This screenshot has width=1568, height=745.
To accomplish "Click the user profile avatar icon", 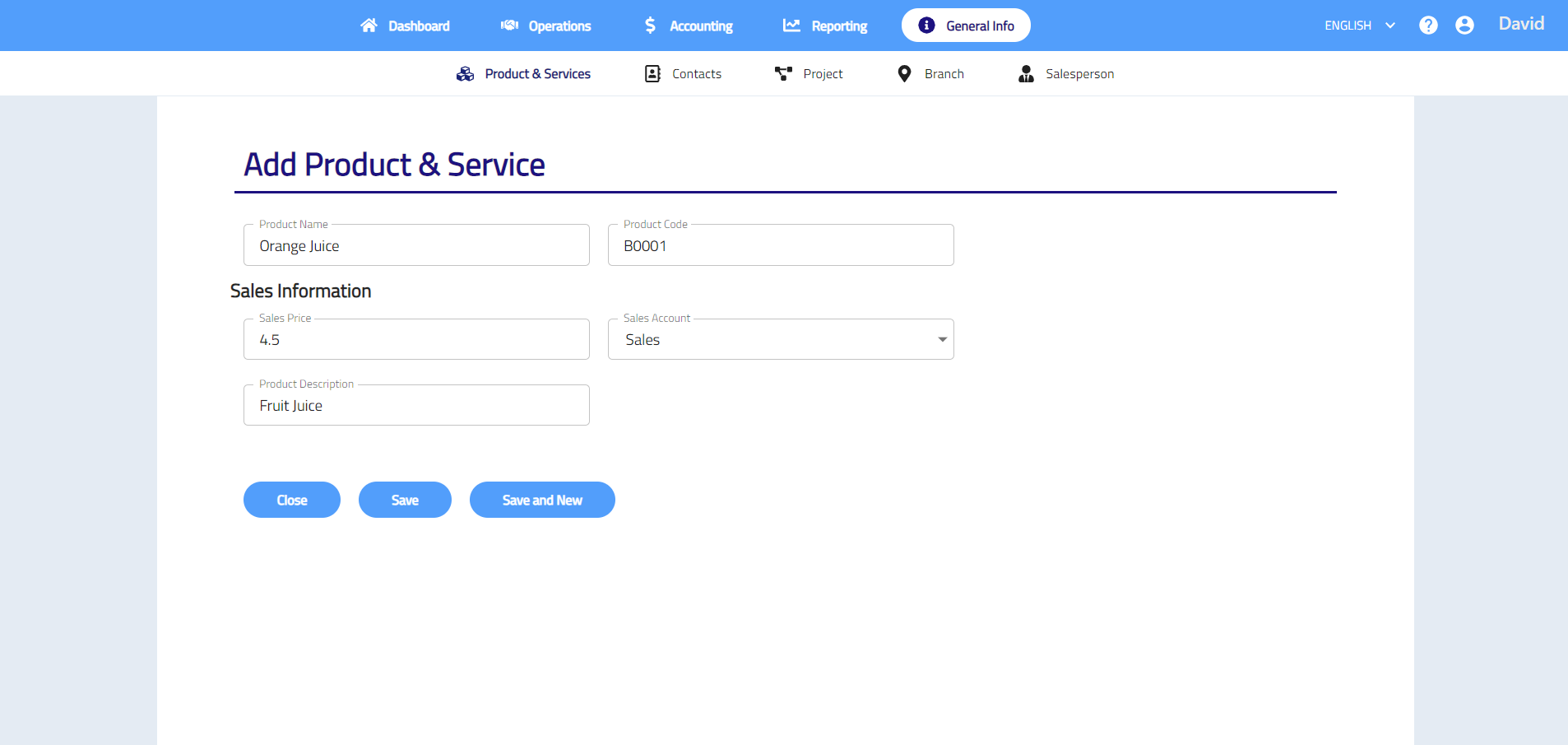I will [x=1464, y=26].
